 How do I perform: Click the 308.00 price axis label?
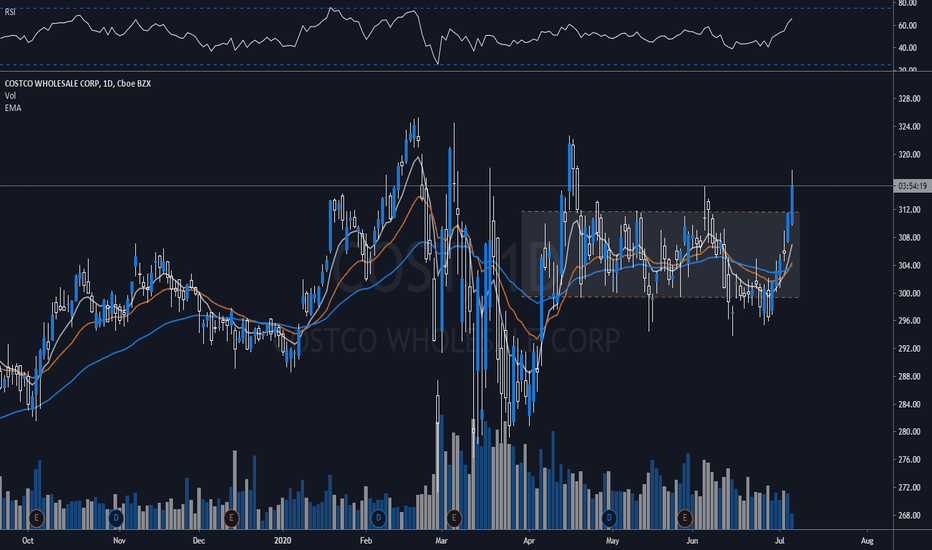[x=909, y=238]
